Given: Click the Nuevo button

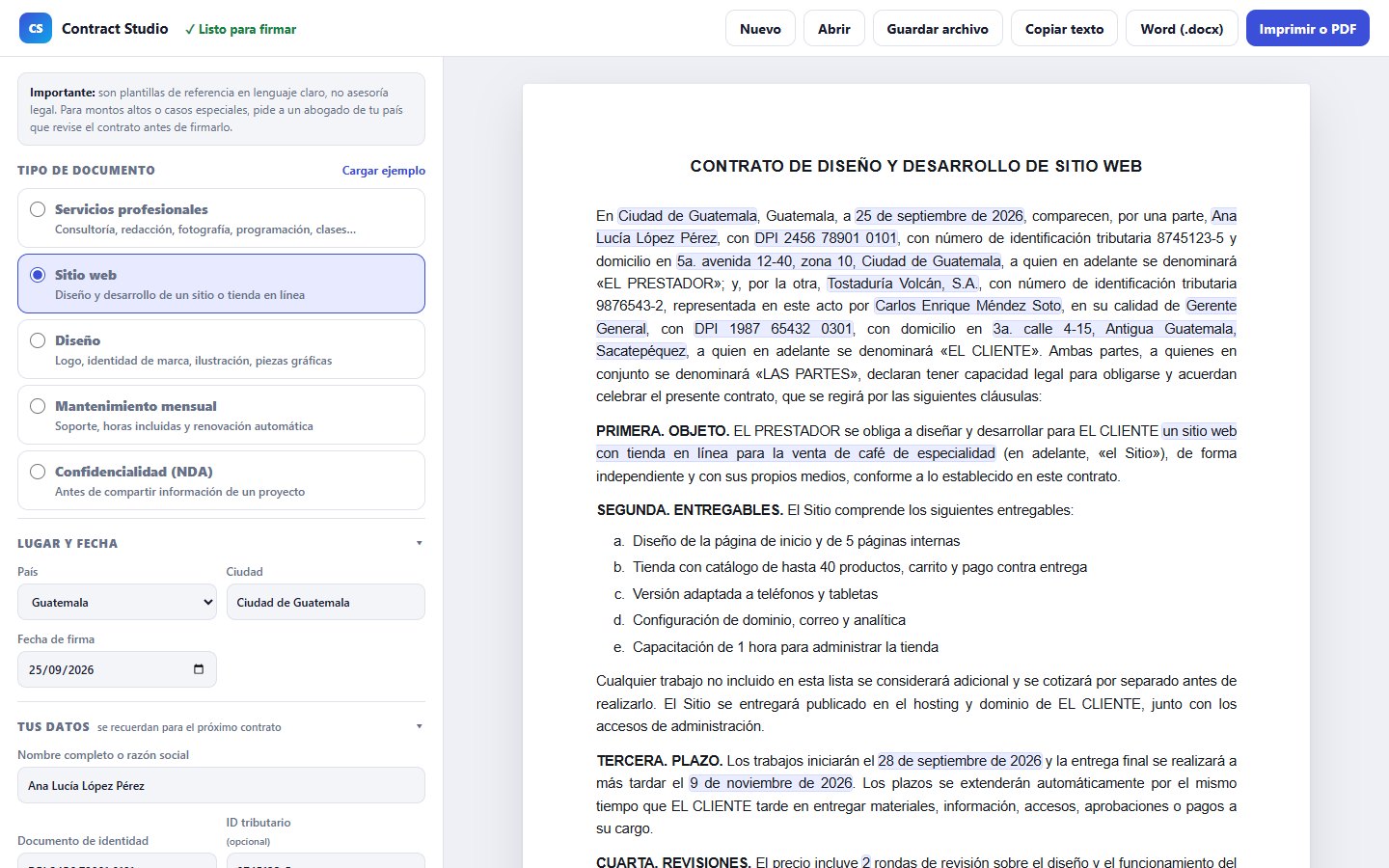Looking at the screenshot, I should (x=760, y=29).
